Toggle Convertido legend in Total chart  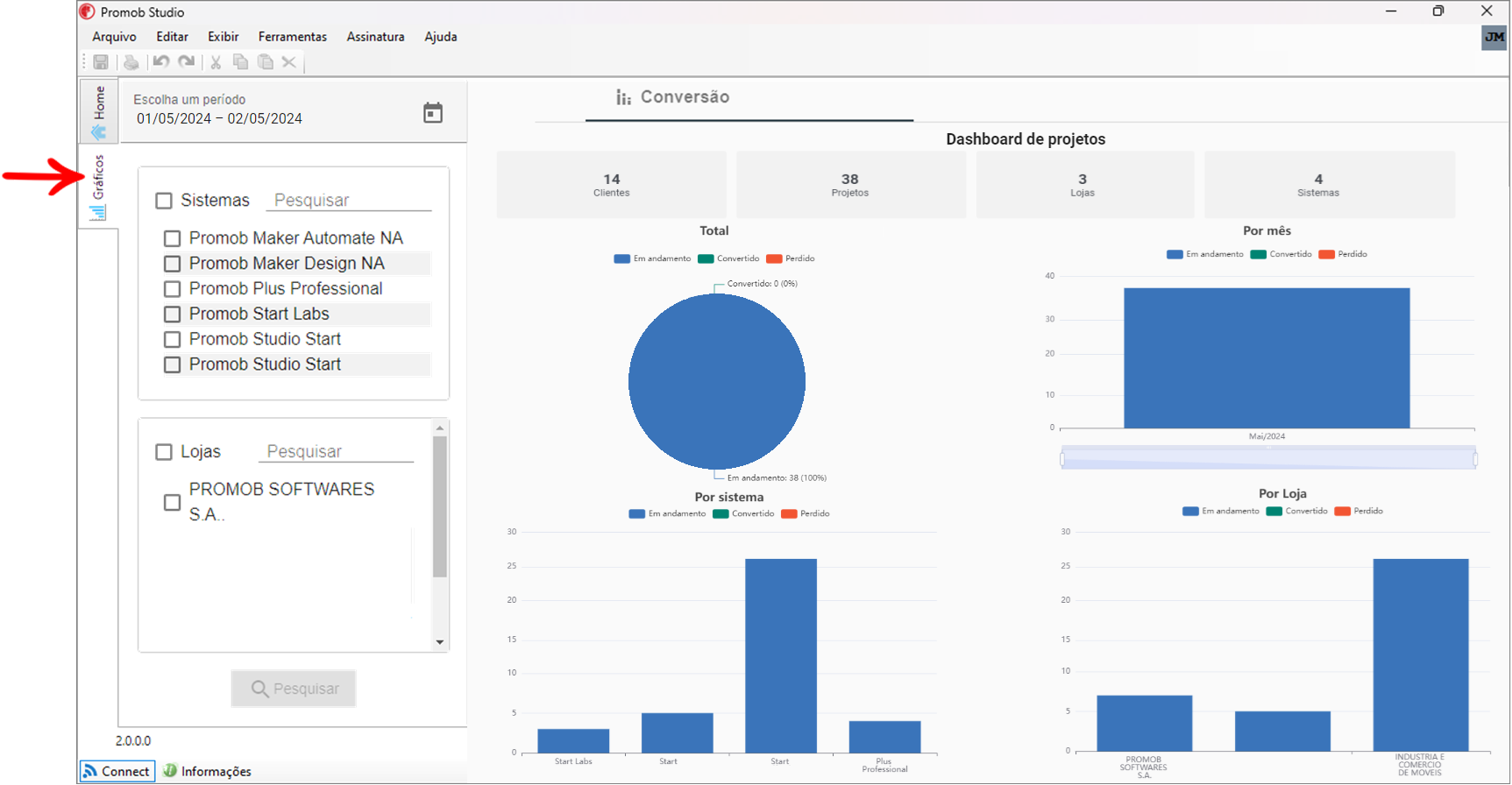tap(728, 258)
